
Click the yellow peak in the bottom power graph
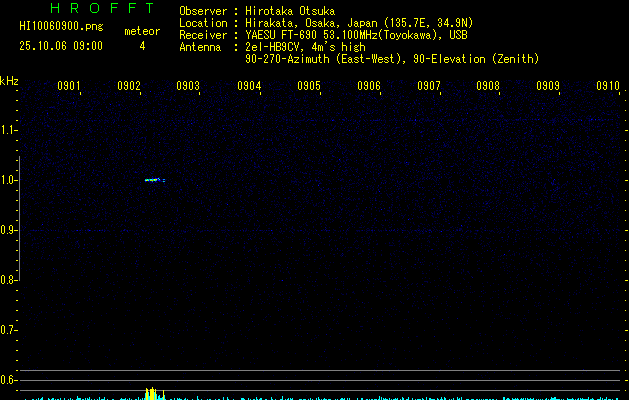coord(150,393)
